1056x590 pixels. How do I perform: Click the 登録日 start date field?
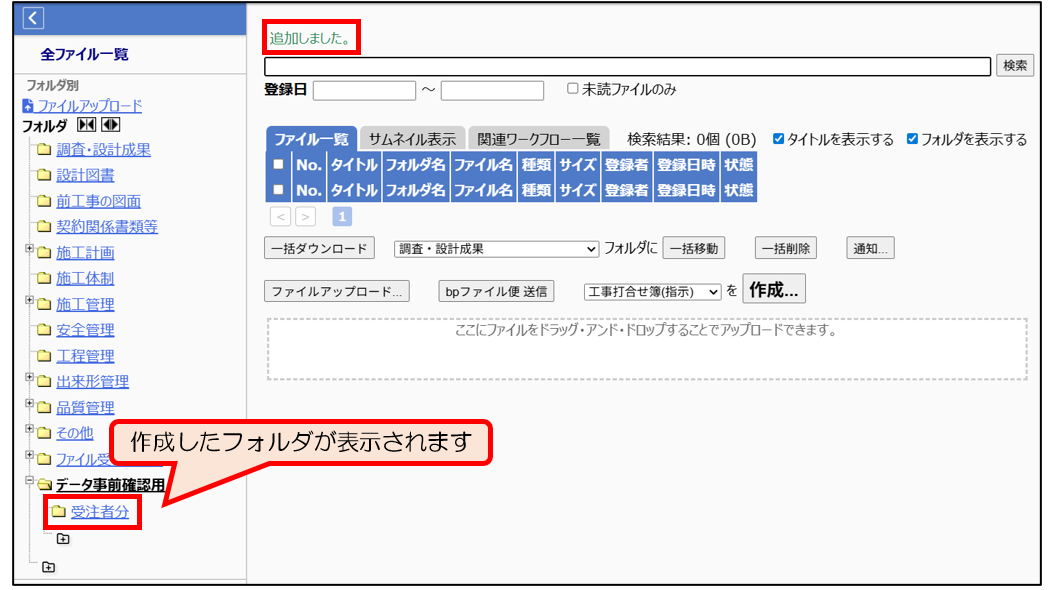click(364, 90)
